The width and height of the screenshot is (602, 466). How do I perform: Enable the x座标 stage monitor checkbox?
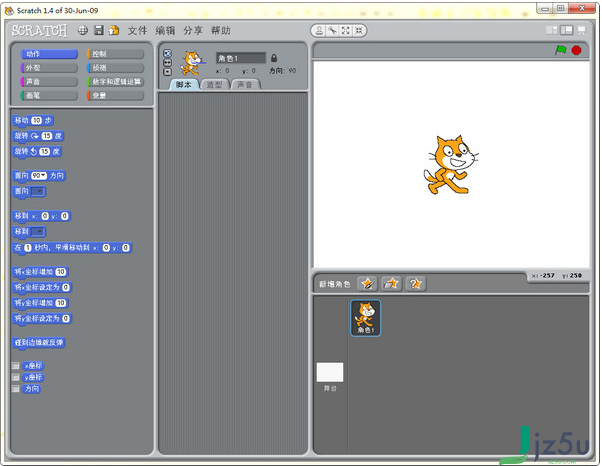(x=16, y=365)
